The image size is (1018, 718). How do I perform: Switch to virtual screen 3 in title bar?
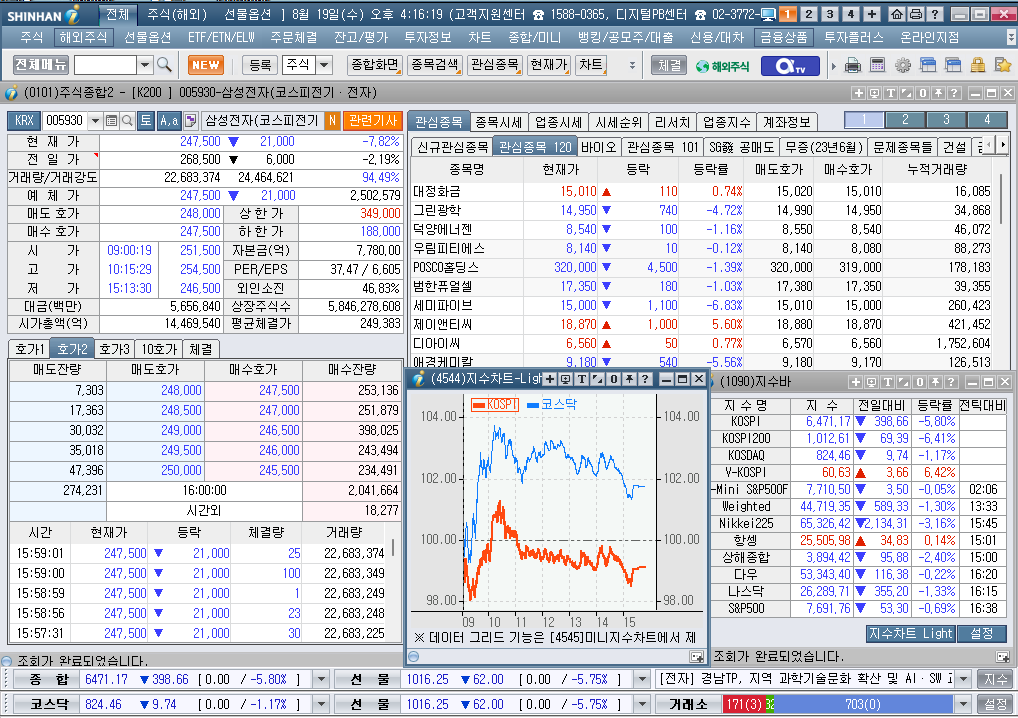coord(830,14)
